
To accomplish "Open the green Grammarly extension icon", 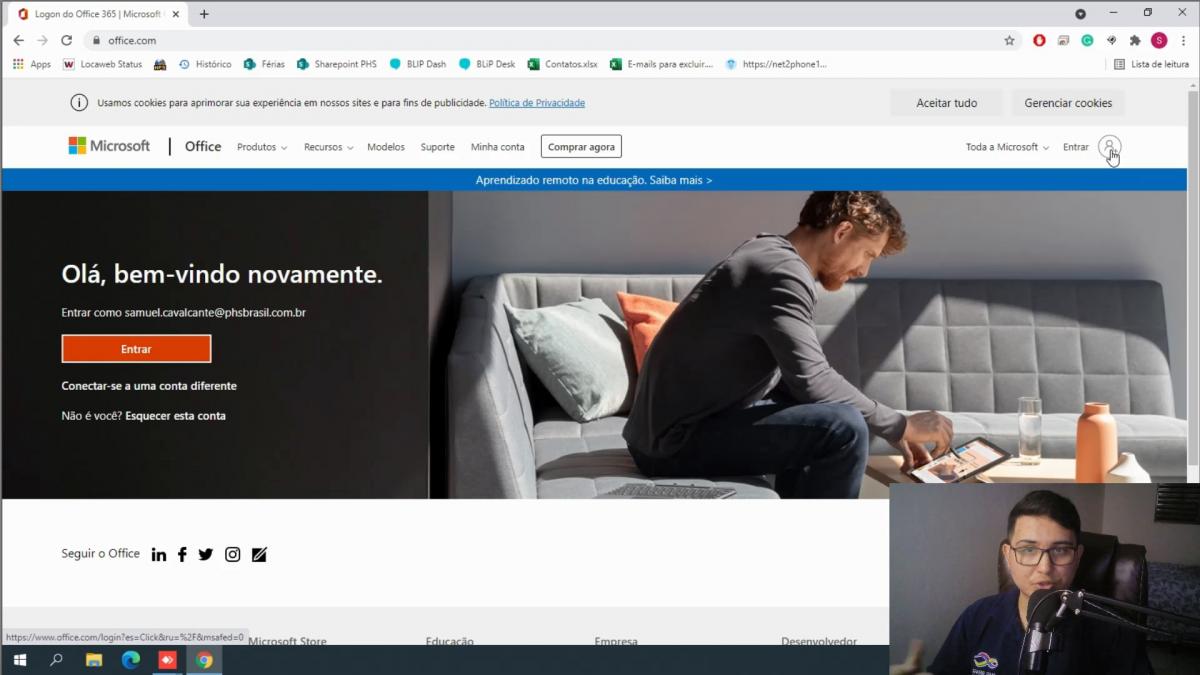I will [1087, 40].
